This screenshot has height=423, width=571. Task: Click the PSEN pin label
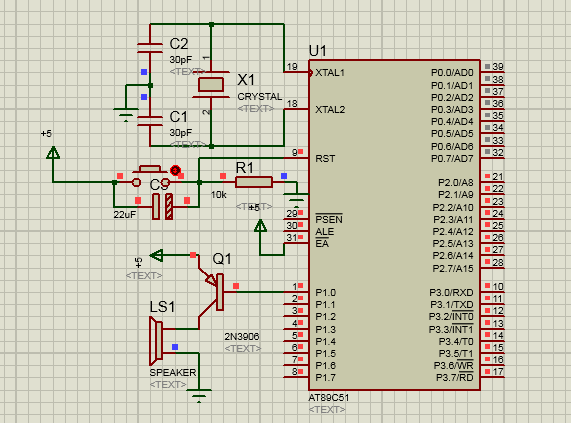coord(329,219)
